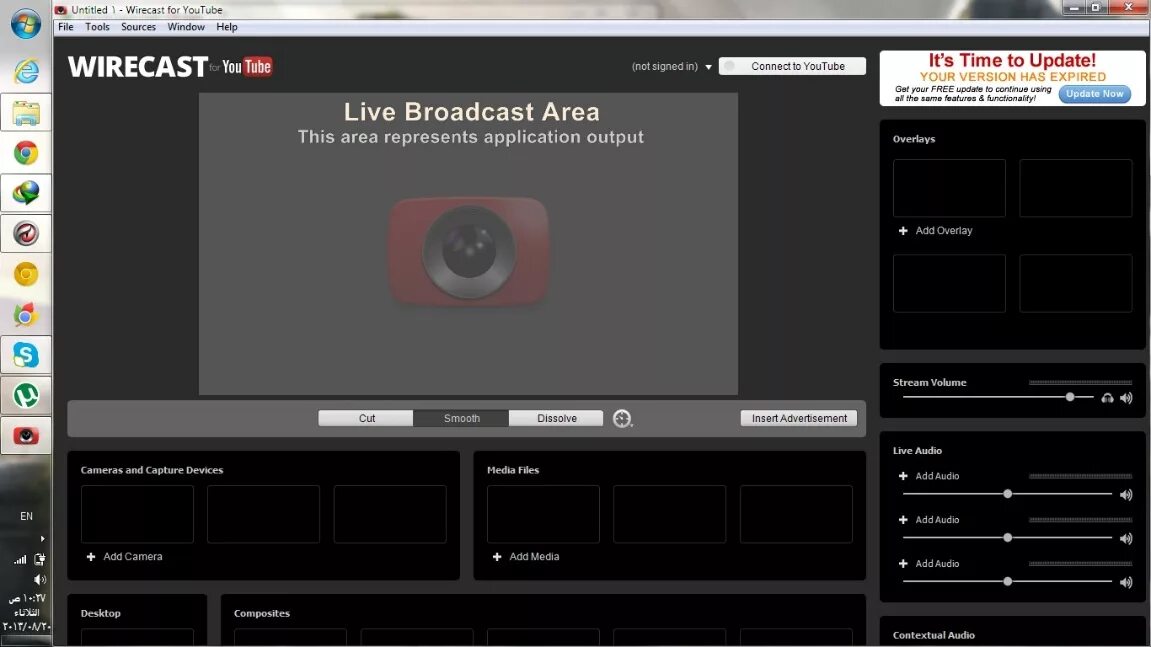Image resolution: width=1151 pixels, height=647 pixels.
Task: Mute the middle Live Audio channel speaker
Action: [x=1126, y=539]
